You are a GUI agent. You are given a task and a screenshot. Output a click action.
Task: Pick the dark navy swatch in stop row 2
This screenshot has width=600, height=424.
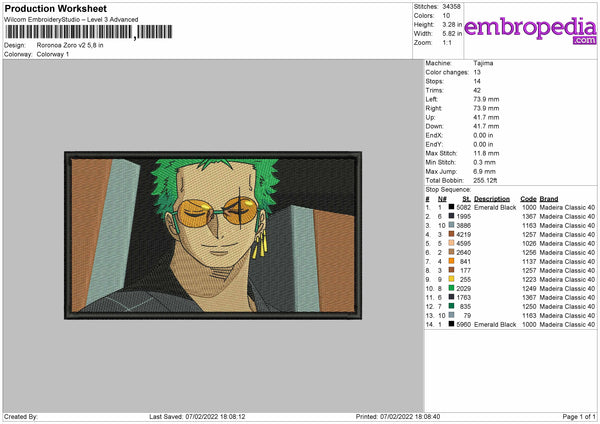pyautogui.click(x=452, y=217)
